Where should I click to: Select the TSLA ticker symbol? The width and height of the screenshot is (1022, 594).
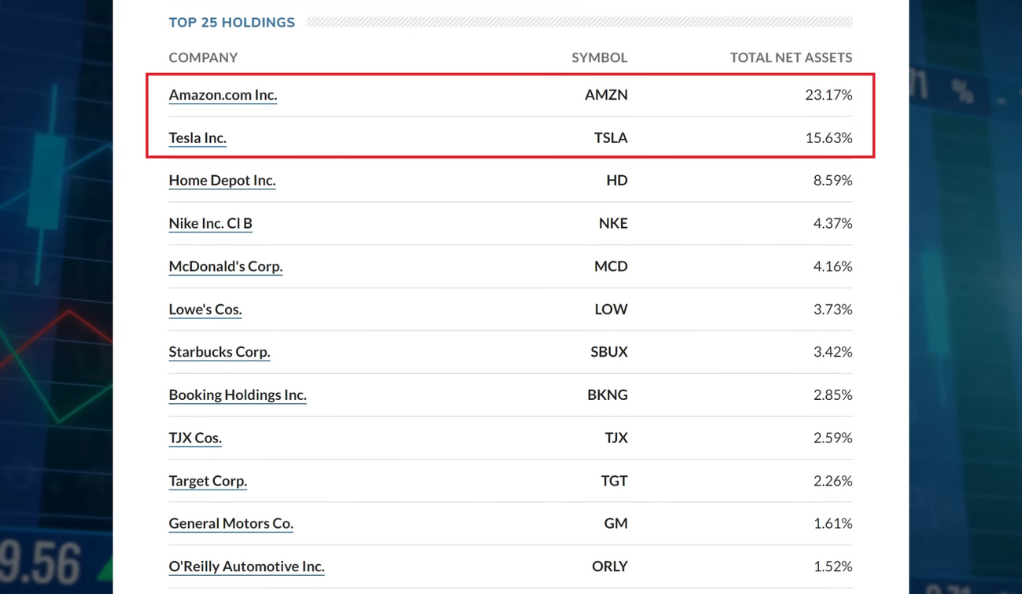pos(611,138)
